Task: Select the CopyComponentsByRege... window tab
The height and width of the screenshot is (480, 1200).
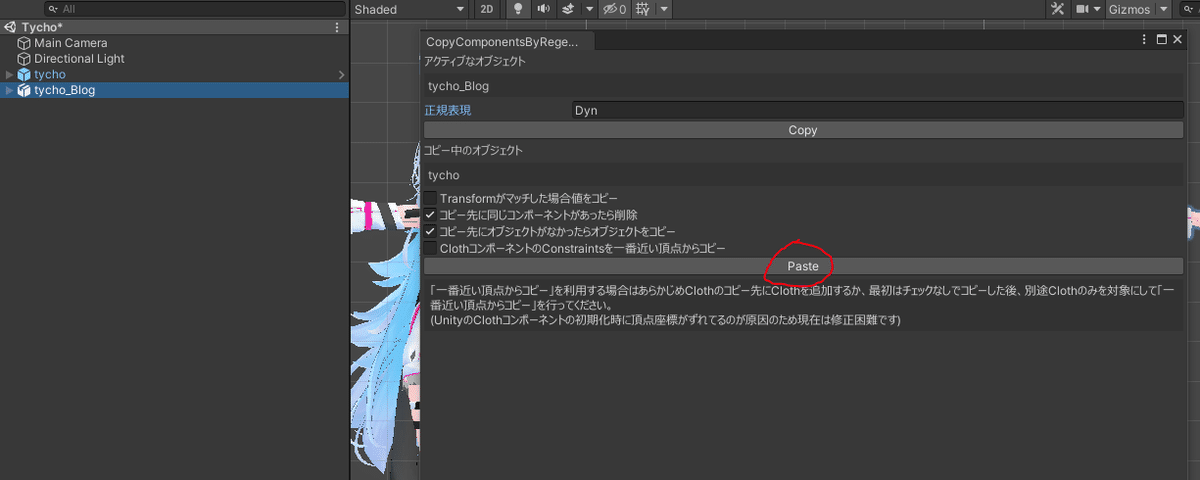Action: pos(508,41)
